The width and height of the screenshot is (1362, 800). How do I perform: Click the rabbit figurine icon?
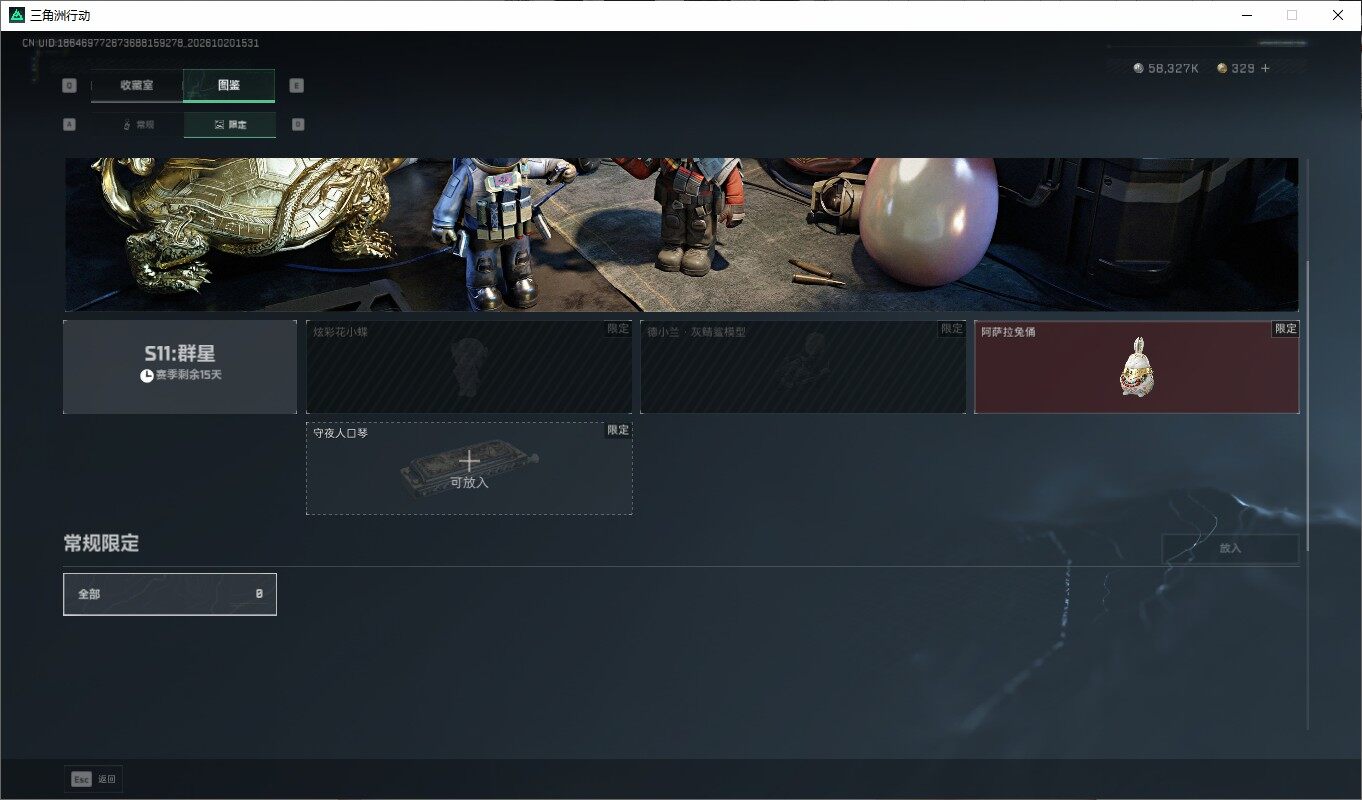coord(1137,366)
